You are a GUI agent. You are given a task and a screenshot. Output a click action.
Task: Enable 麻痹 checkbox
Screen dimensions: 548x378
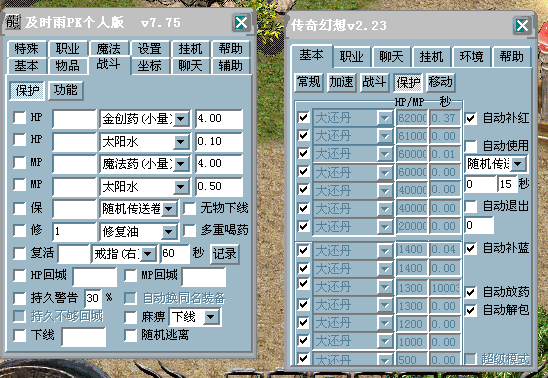[130, 317]
